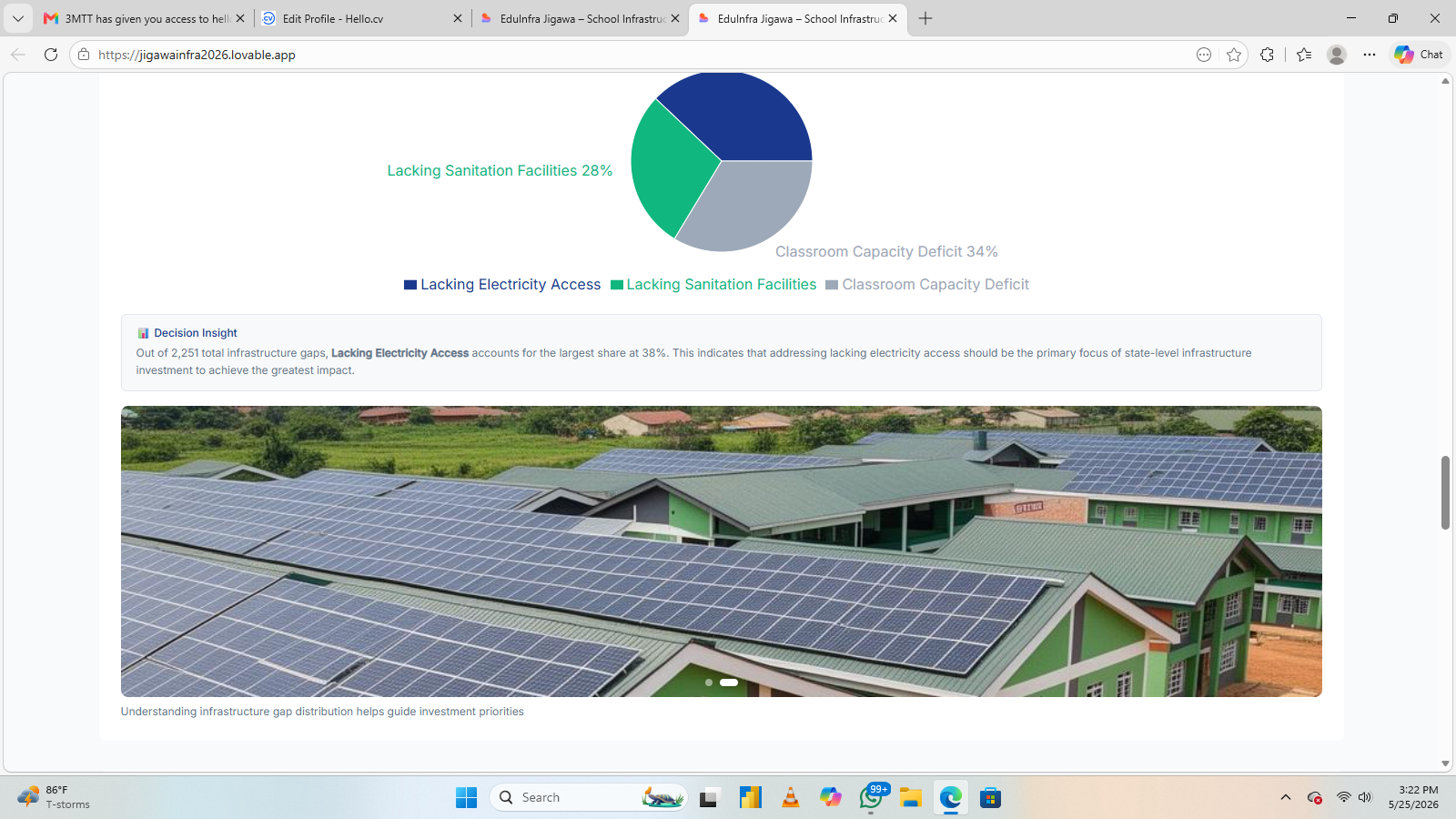1456x819 pixels.
Task: Open the browser extensions icon
Action: pos(1267,55)
